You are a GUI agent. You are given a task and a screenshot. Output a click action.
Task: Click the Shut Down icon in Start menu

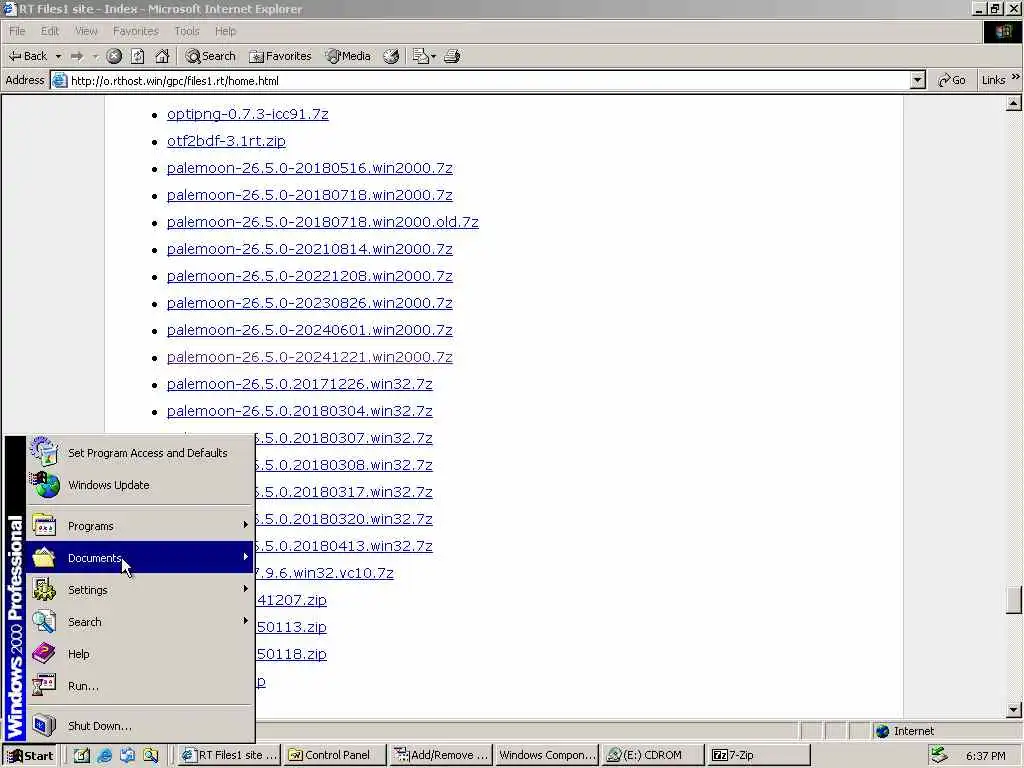(x=44, y=725)
